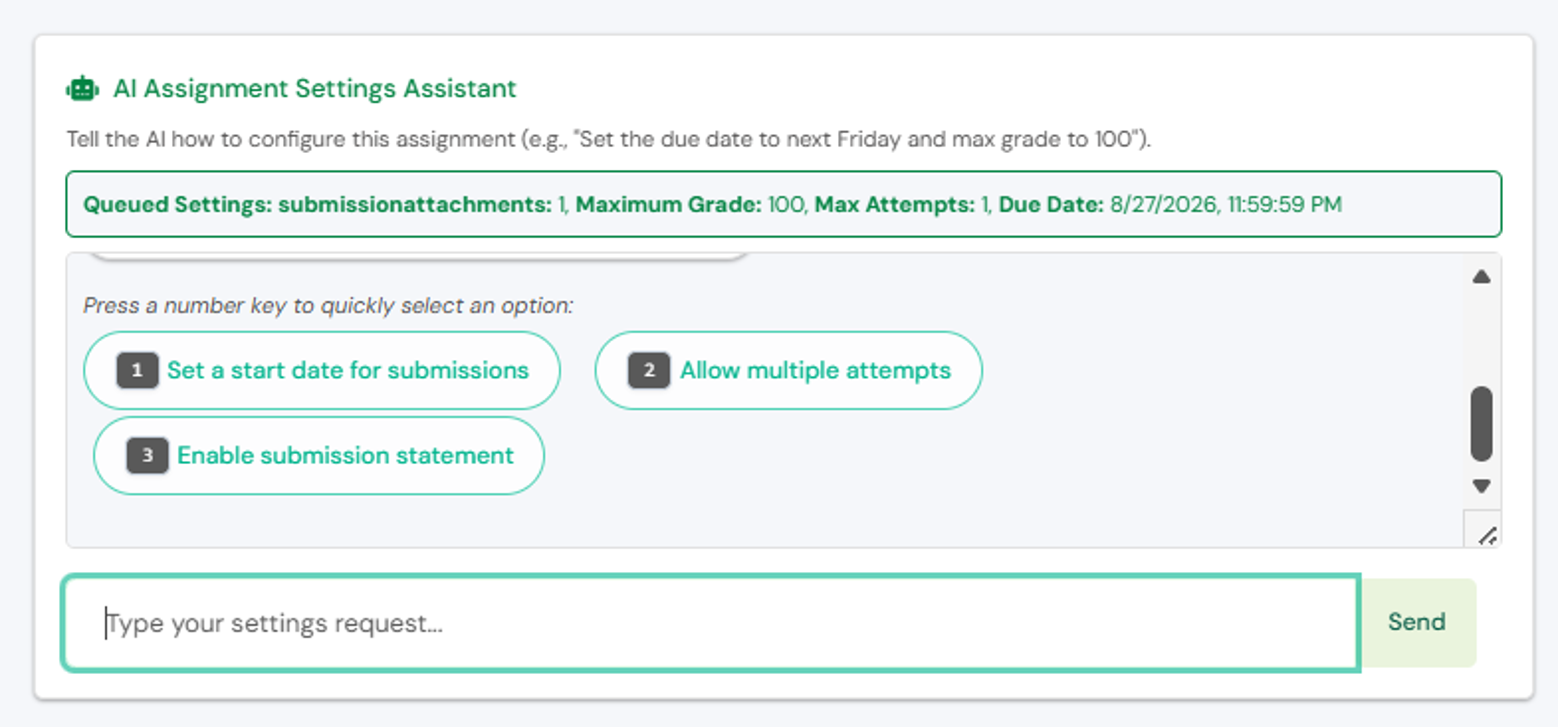
Task: Click the number 2 key badge
Action: 649,371
